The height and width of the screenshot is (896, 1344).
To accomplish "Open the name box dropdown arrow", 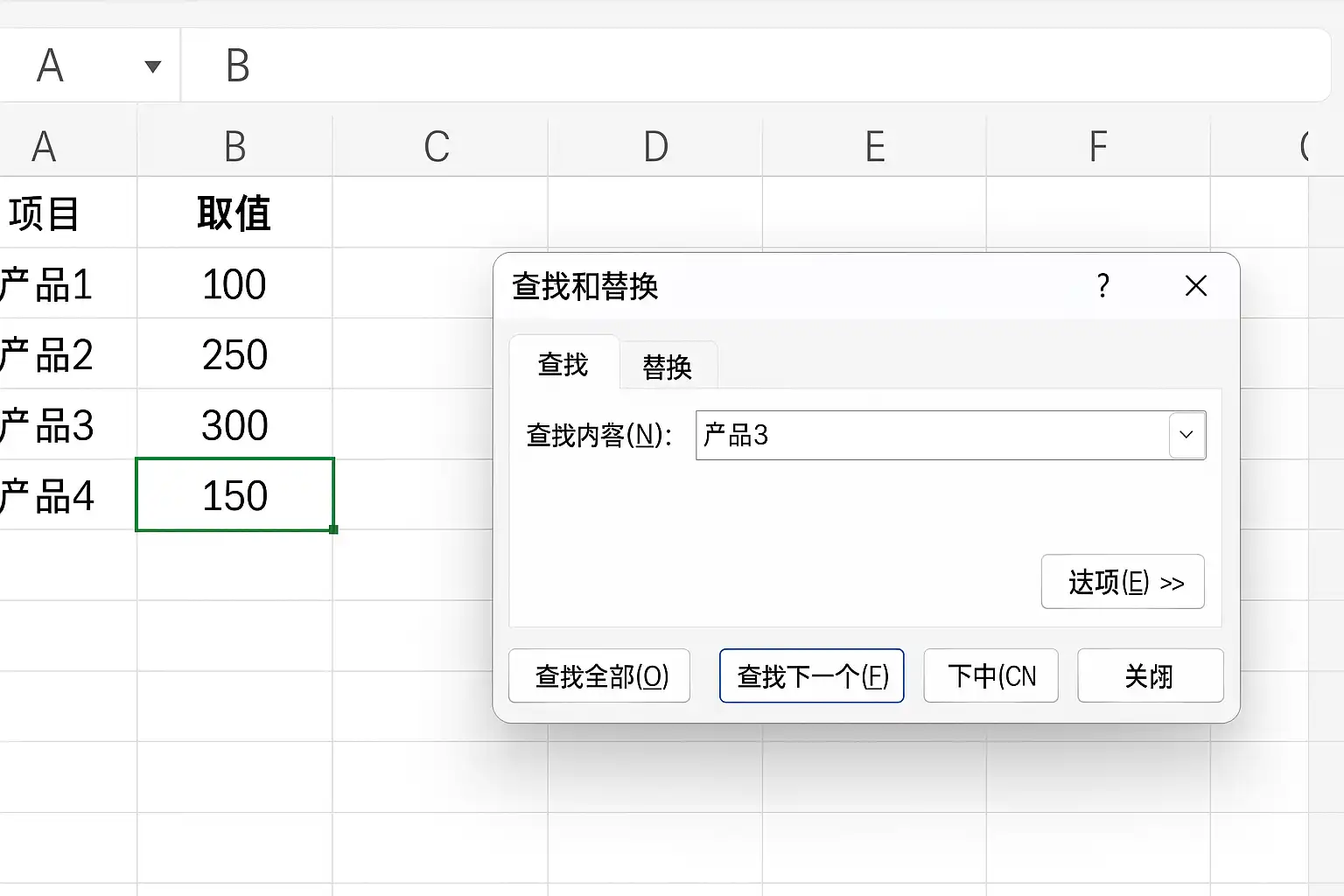I will pyautogui.click(x=153, y=66).
